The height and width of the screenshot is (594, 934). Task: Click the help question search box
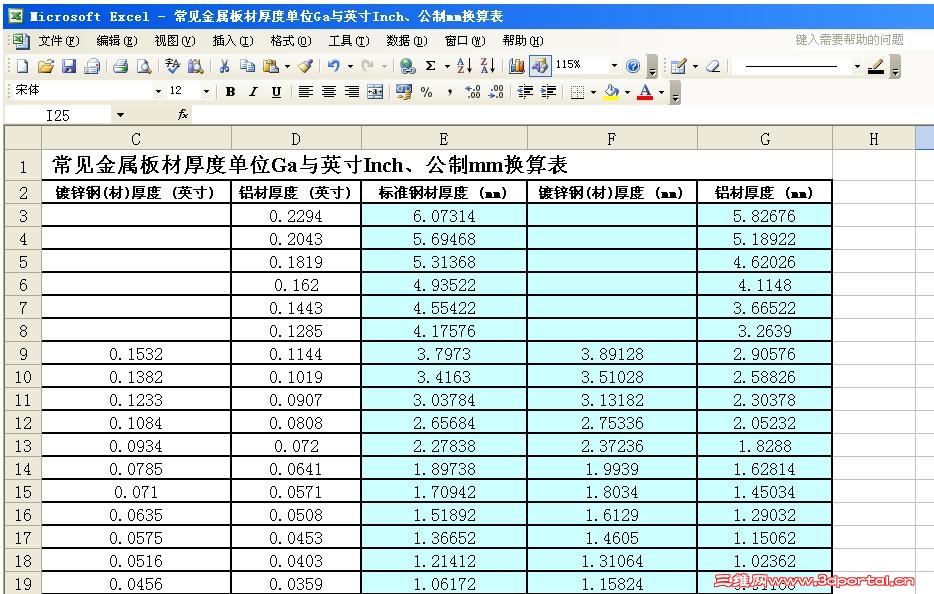(849, 40)
